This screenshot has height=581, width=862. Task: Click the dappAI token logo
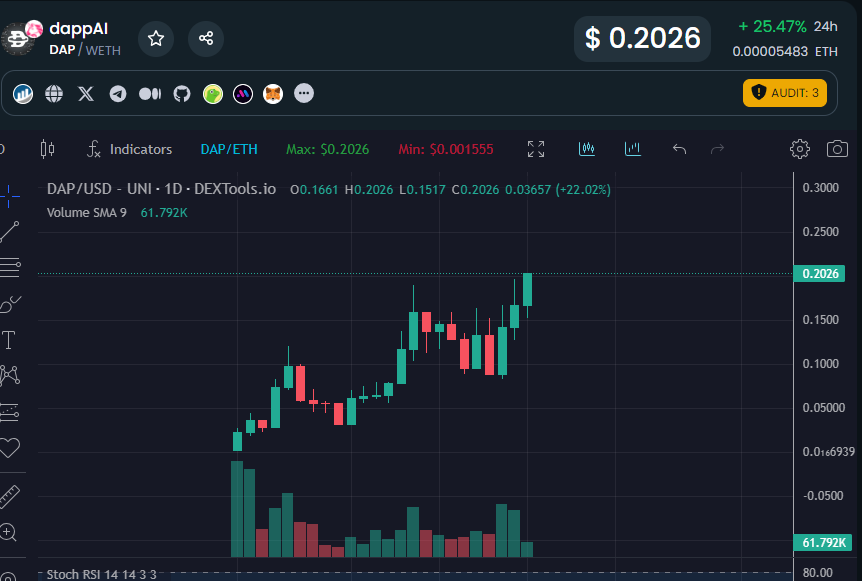[x=21, y=37]
